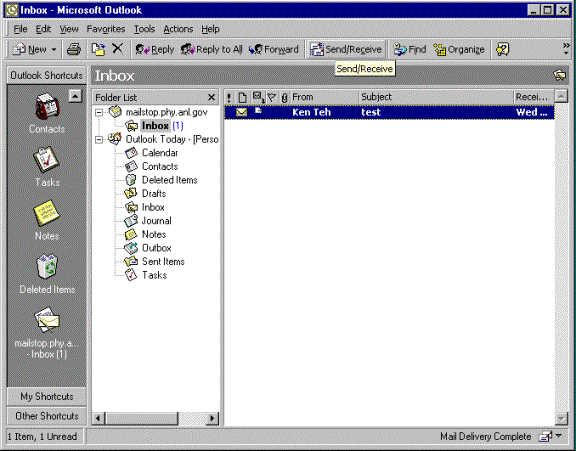Viewport: 576px width, 451px height.
Task: Click the Find button
Action: pyautogui.click(x=410, y=49)
